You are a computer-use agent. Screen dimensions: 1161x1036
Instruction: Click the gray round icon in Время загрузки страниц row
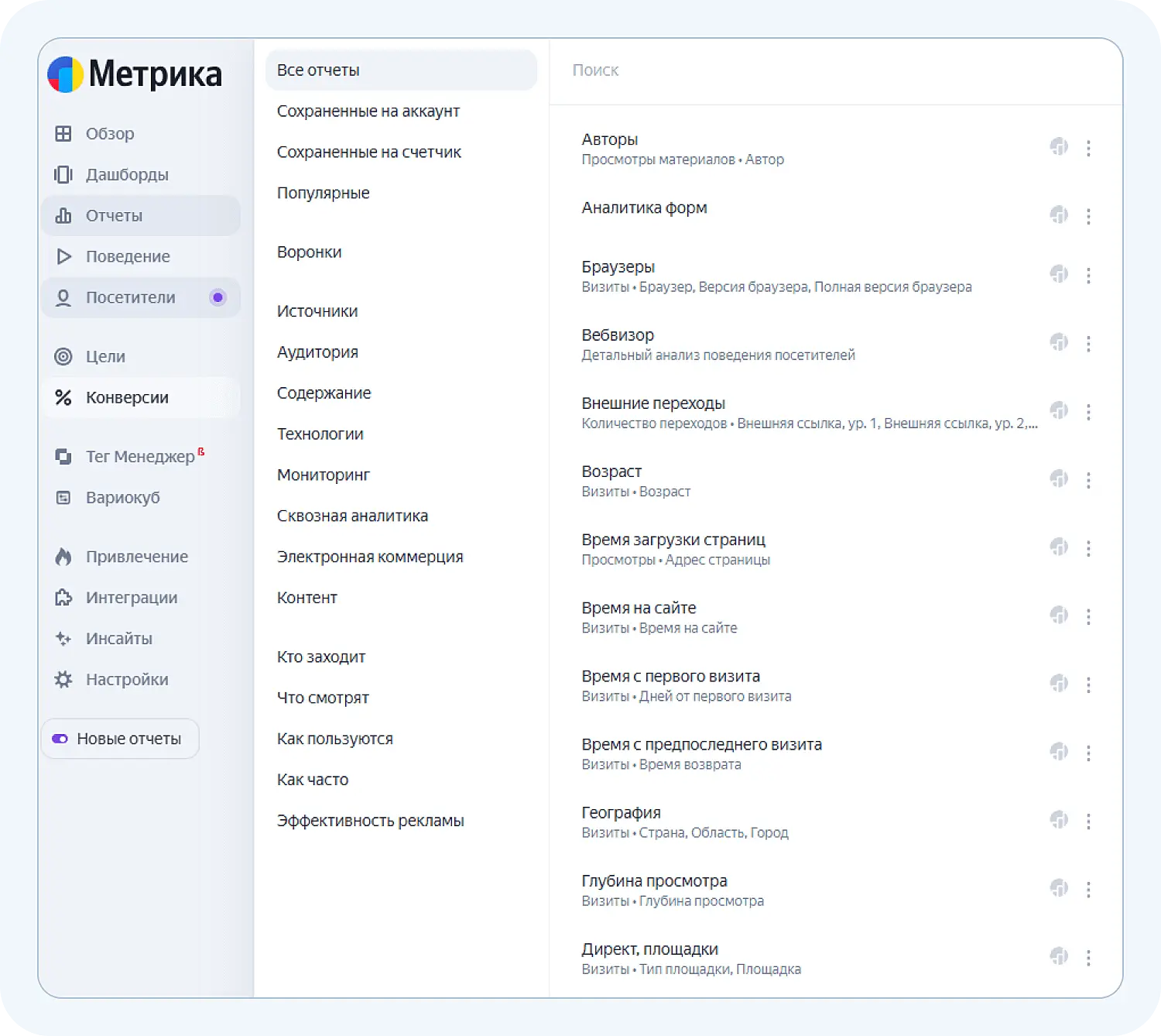coord(1059,547)
